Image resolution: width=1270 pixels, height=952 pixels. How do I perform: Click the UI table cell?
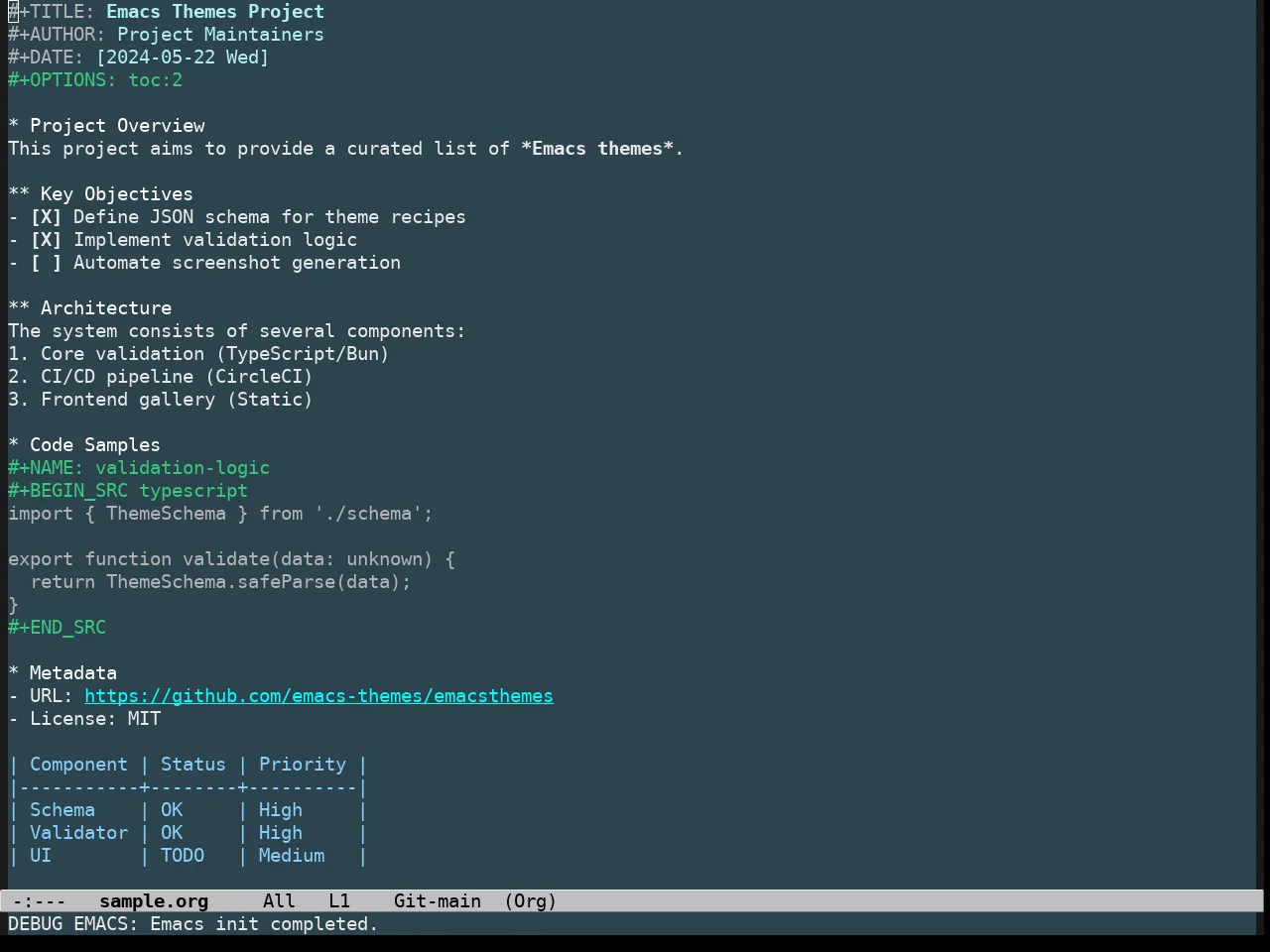41,856
